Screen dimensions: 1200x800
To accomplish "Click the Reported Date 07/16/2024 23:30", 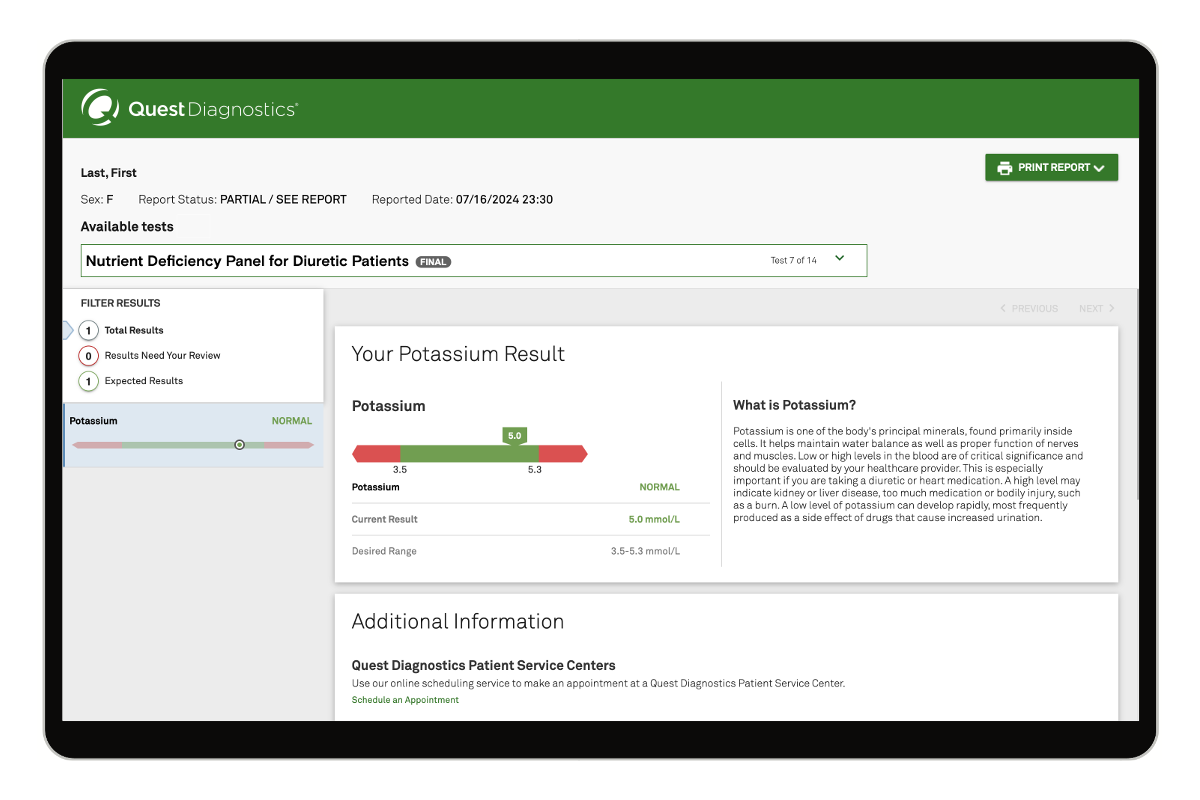I will pos(462,200).
